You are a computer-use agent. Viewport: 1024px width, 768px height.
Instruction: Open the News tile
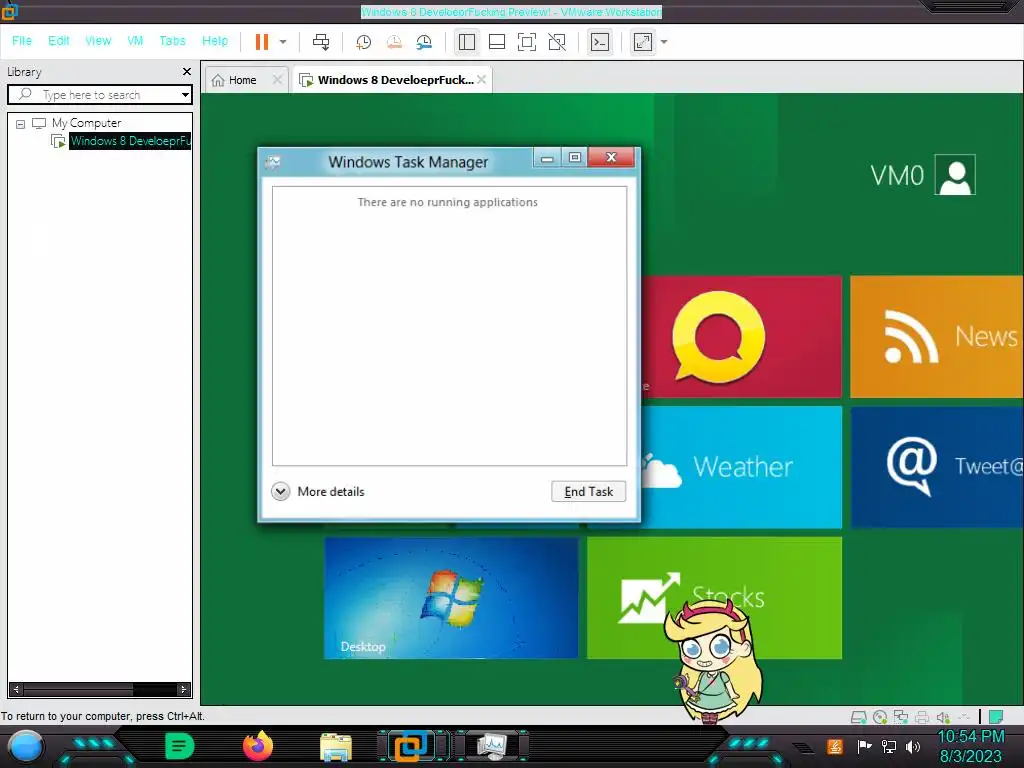937,336
